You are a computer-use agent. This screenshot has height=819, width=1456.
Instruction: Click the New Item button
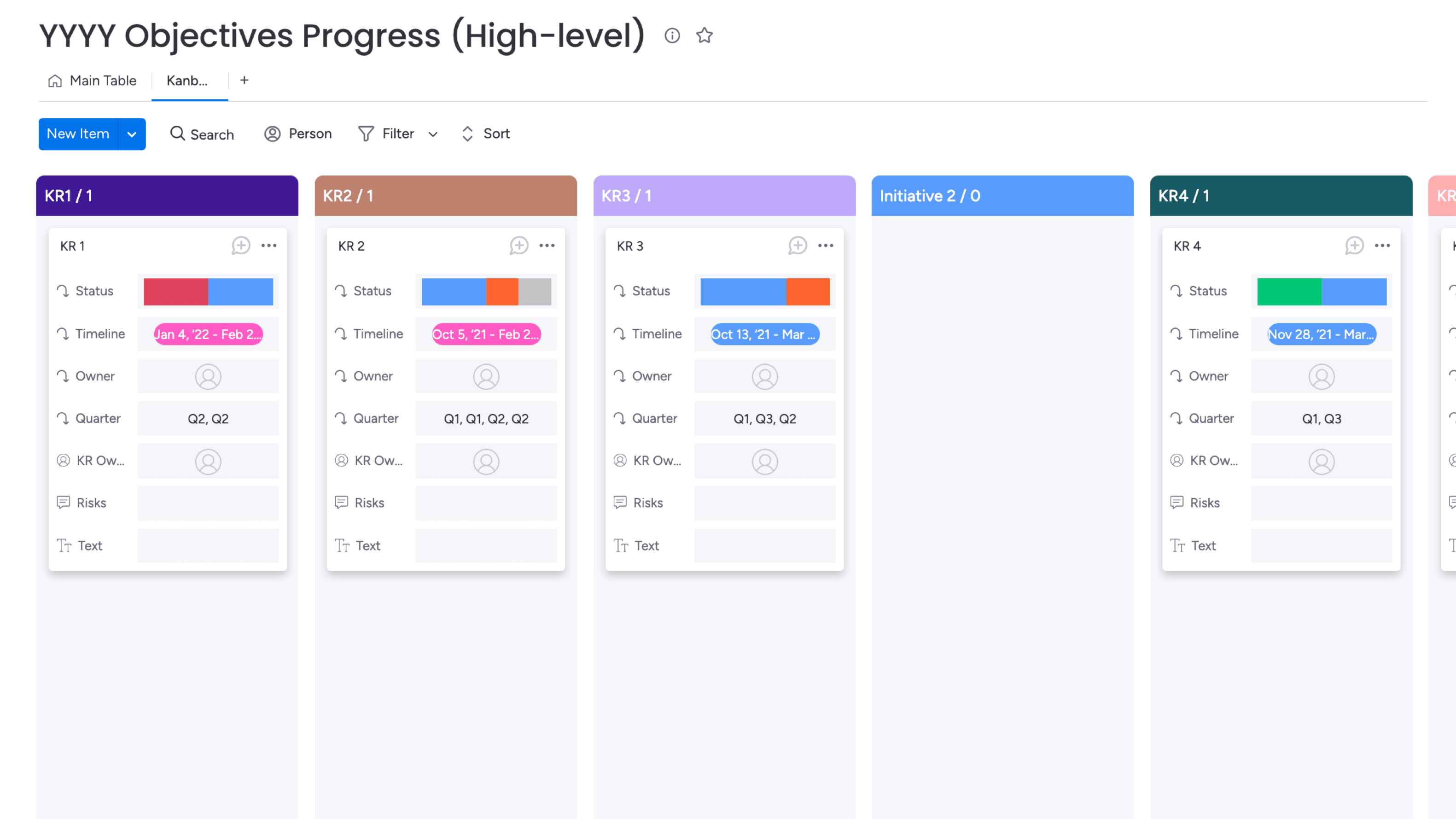pos(77,134)
